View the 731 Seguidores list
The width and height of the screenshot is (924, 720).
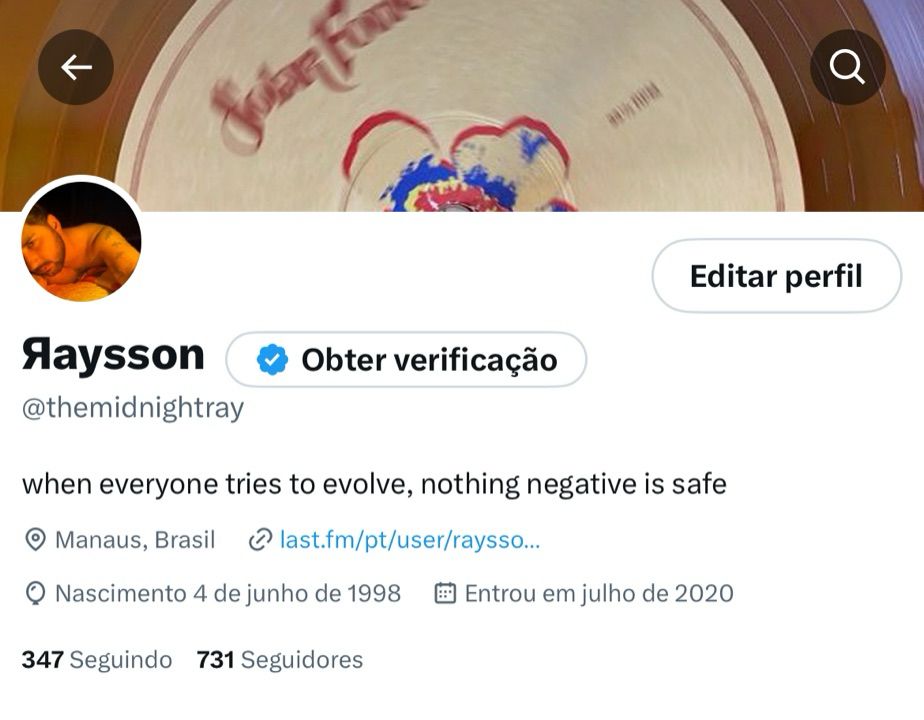[280, 660]
